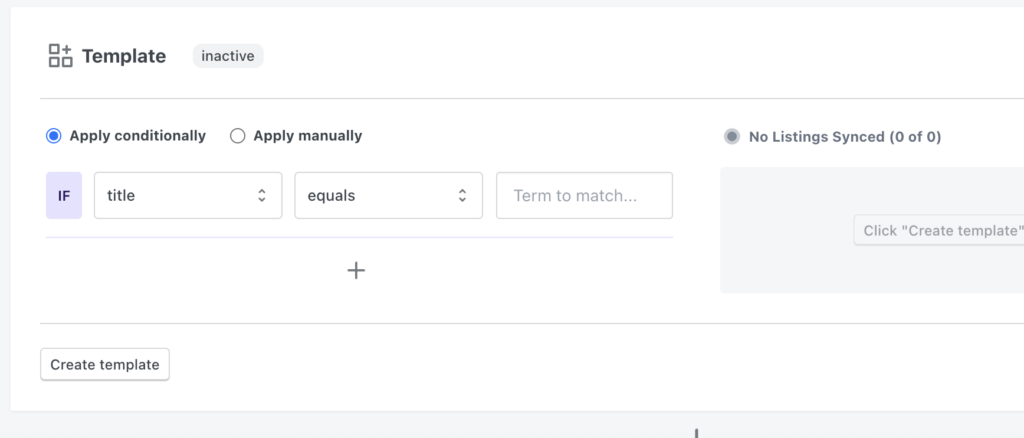
Task: Select the Apply conditionally radio button
Action: 54,136
